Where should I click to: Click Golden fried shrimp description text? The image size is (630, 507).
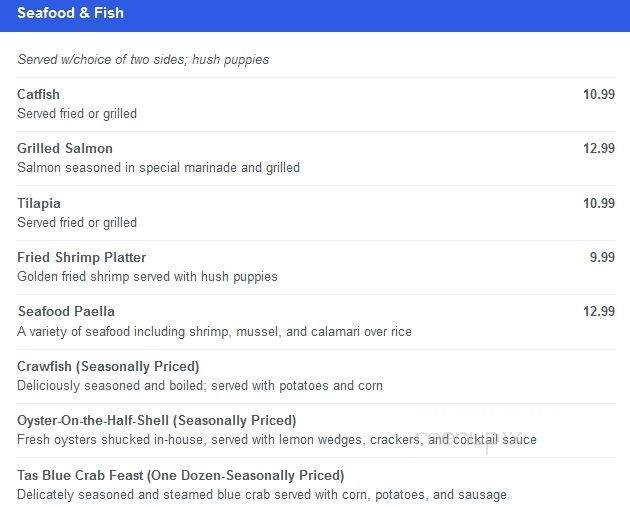coord(147,277)
